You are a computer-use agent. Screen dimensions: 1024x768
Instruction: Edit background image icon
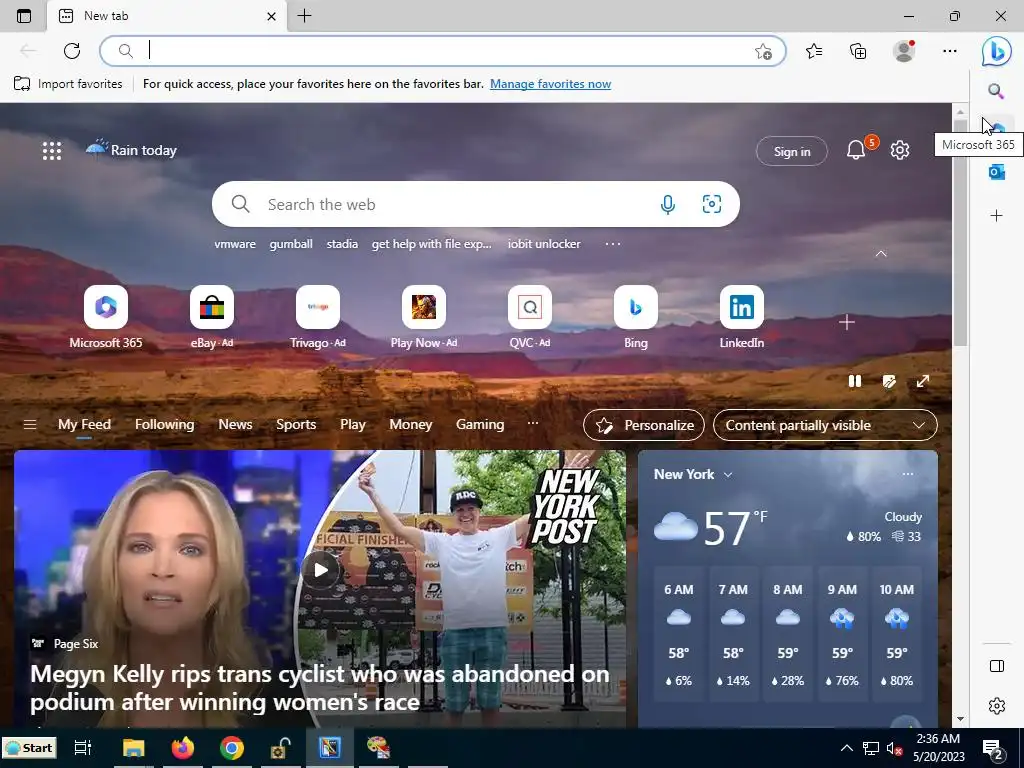pyautogui.click(x=889, y=381)
